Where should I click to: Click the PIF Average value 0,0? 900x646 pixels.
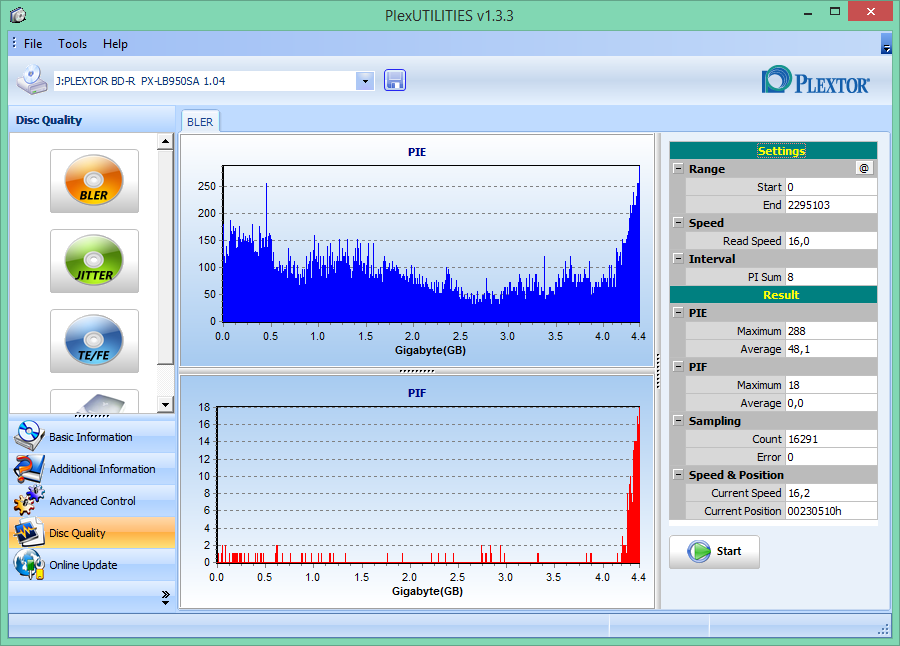(831, 403)
